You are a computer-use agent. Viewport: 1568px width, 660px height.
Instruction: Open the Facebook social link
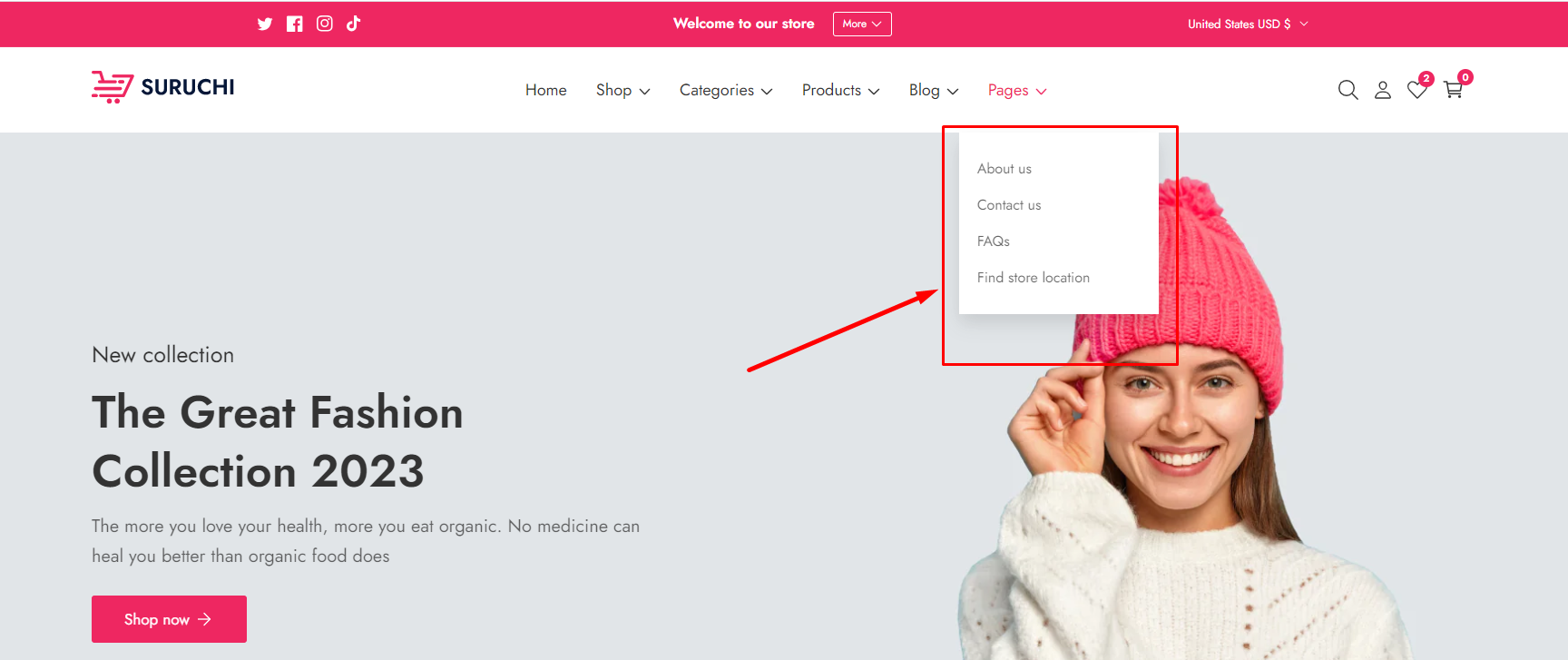[295, 24]
